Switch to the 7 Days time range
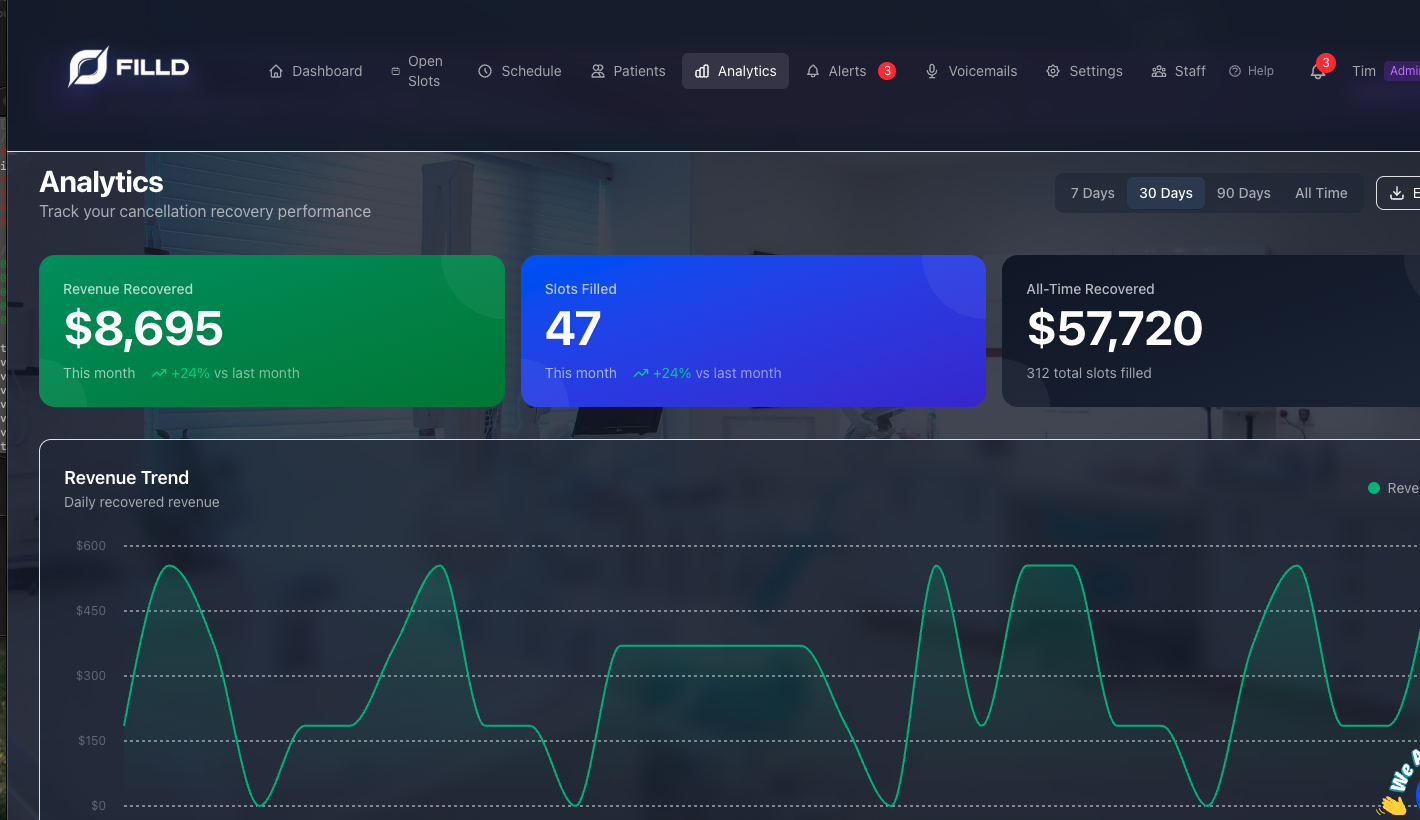 pyautogui.click(x=1092, y=193)
